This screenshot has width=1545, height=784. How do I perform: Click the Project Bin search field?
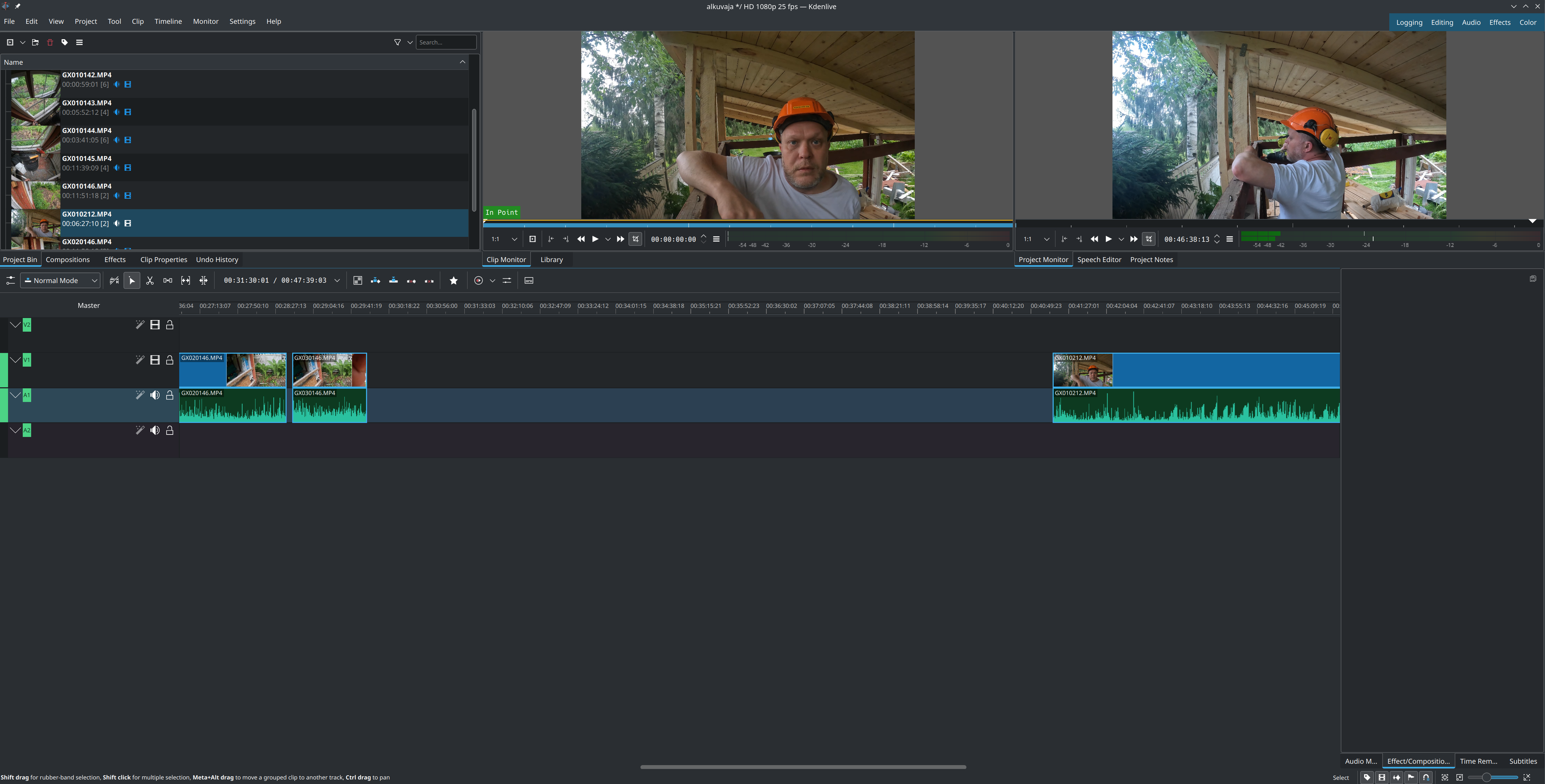pyautogui.click(x=446, y=43)
